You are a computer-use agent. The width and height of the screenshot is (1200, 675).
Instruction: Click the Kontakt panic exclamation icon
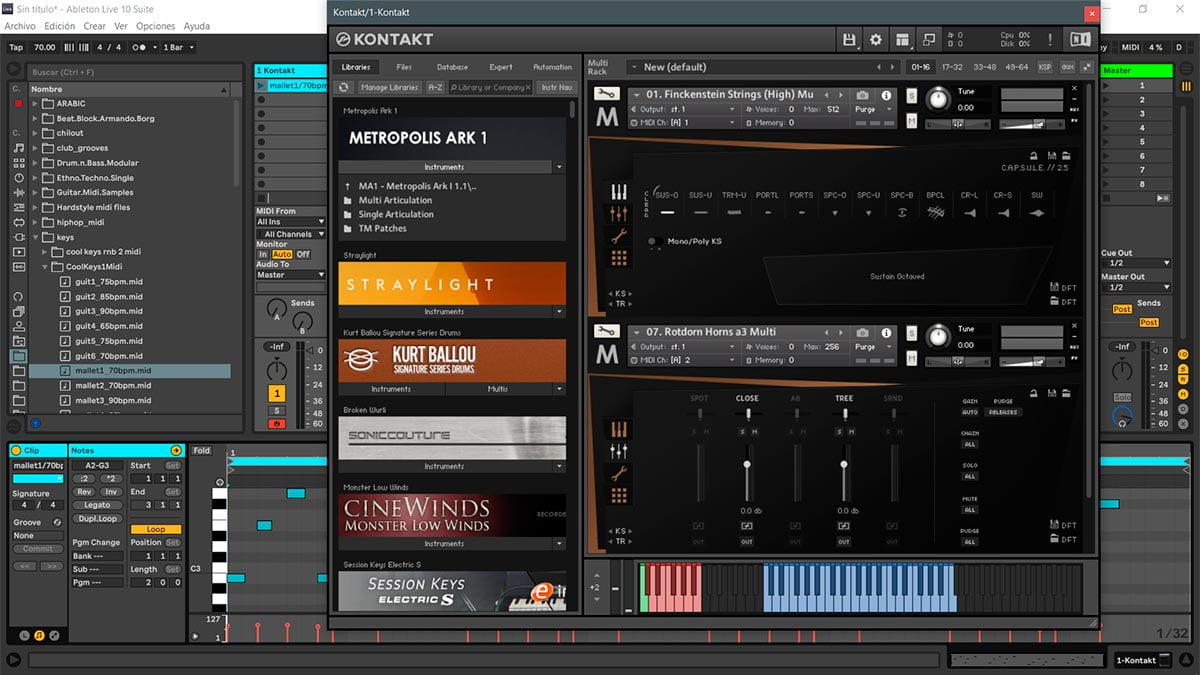(1050, 40)
